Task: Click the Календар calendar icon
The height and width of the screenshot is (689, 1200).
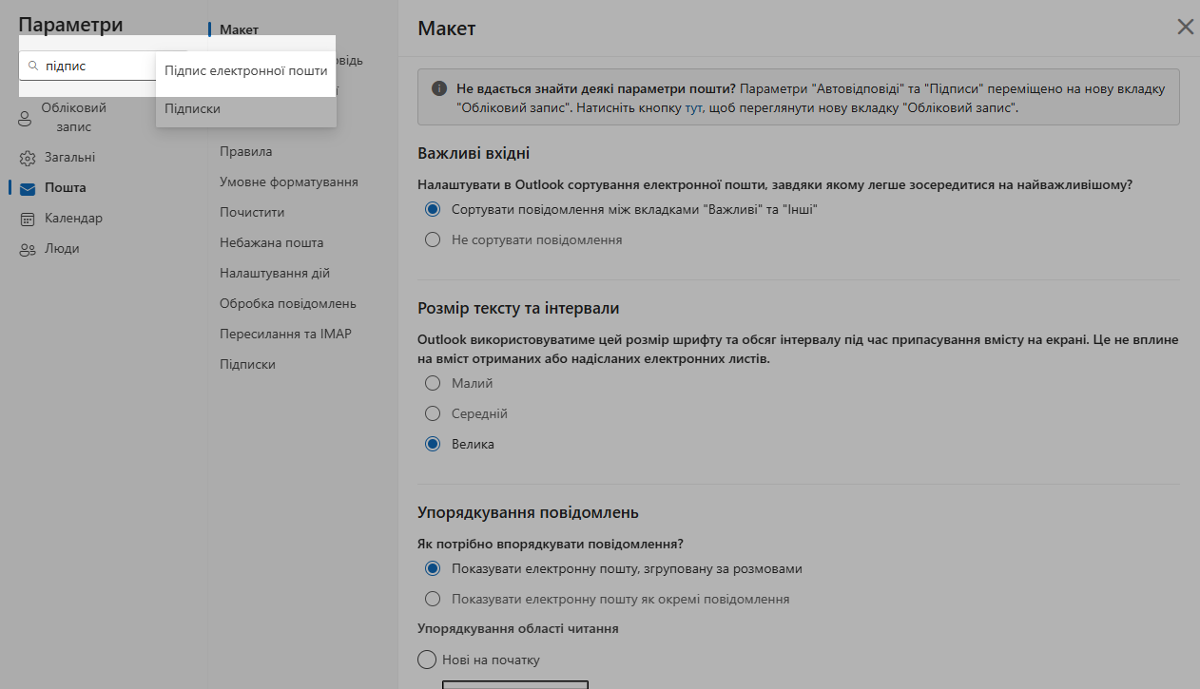Action: click(27, 219)
